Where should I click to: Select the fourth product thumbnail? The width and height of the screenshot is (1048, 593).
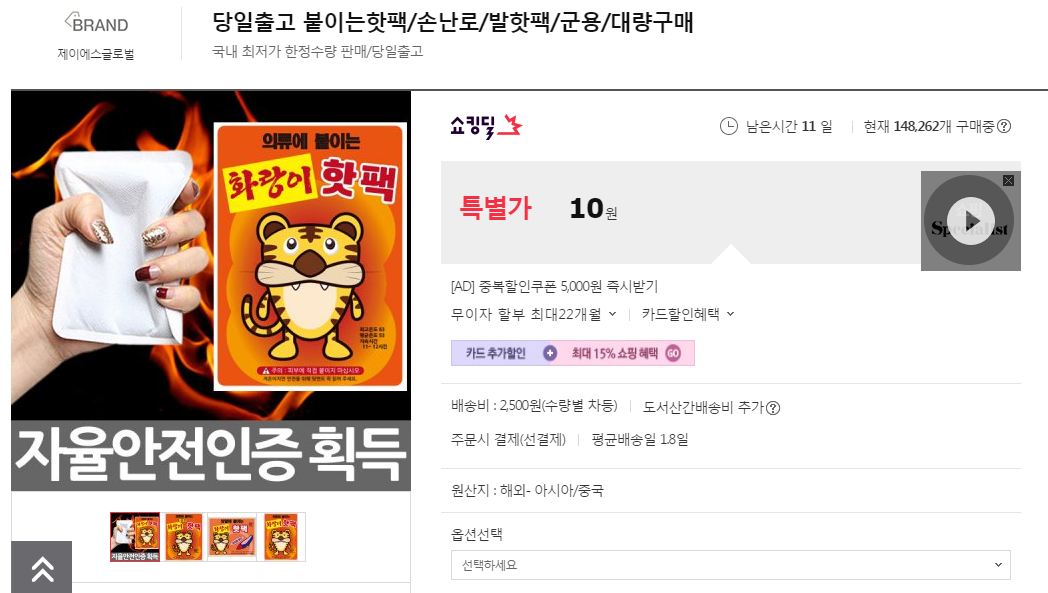point(281,537)
